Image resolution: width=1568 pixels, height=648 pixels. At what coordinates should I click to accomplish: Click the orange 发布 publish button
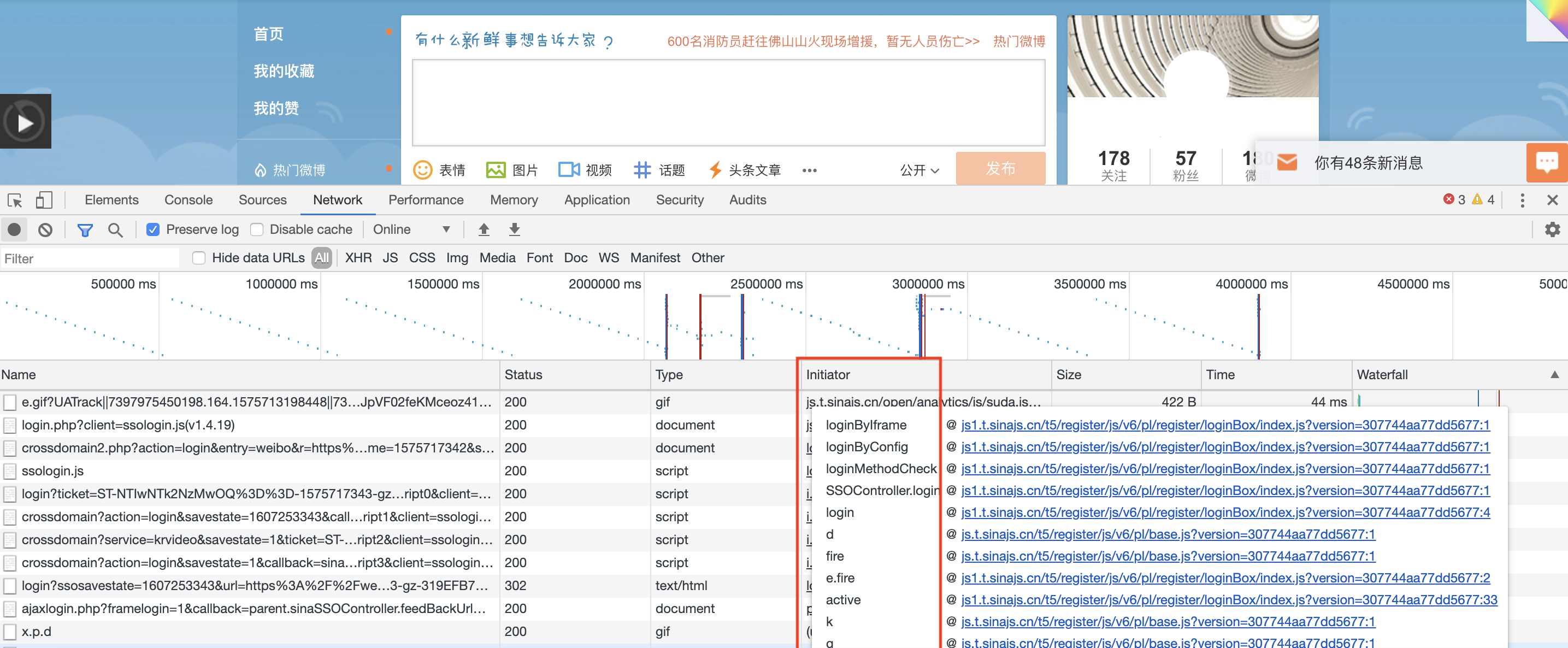(1000, 168)
